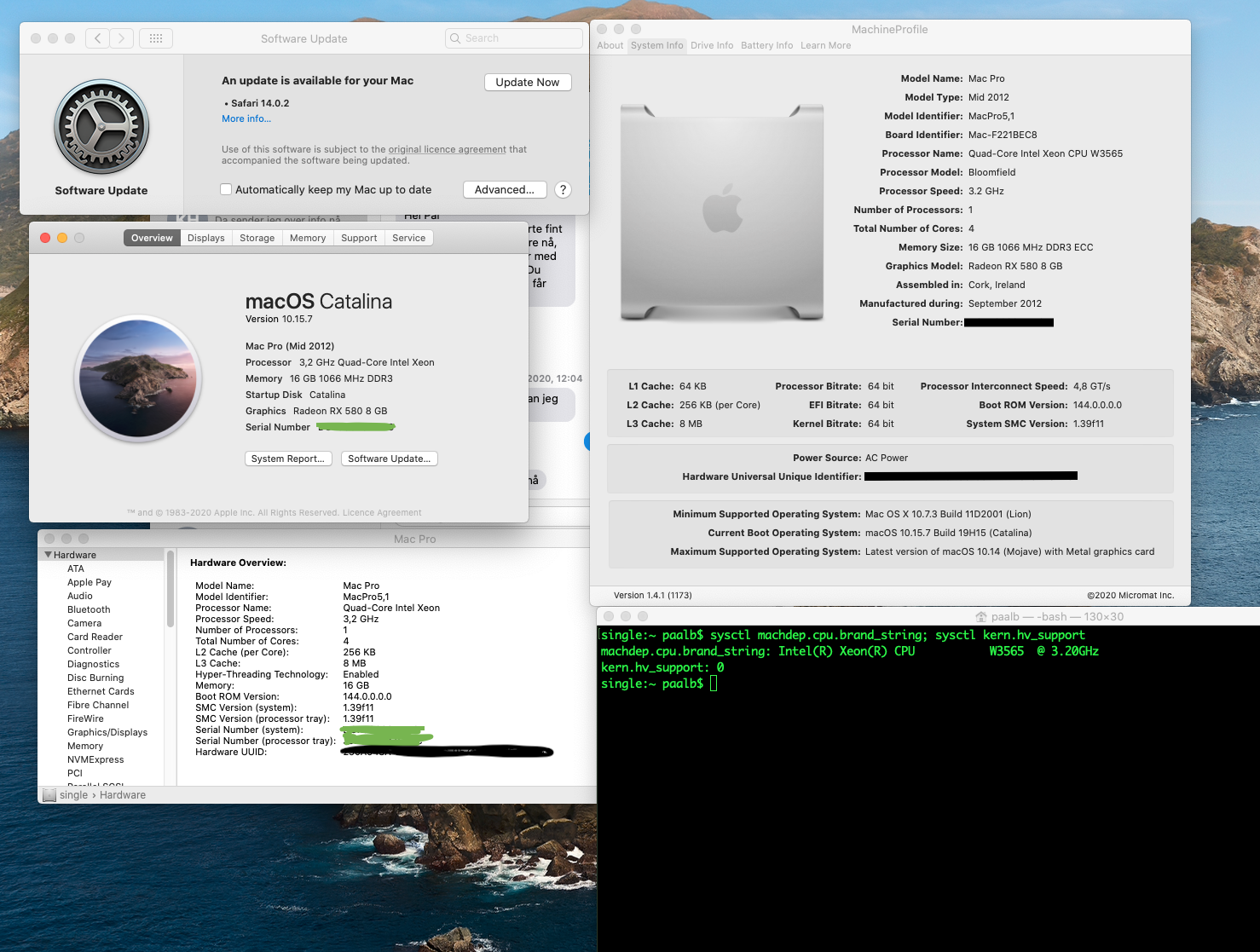The height and width of the screenshot is (952, 1260).
Task: Click the computer icon in the path bar
Action: [49, 795]
